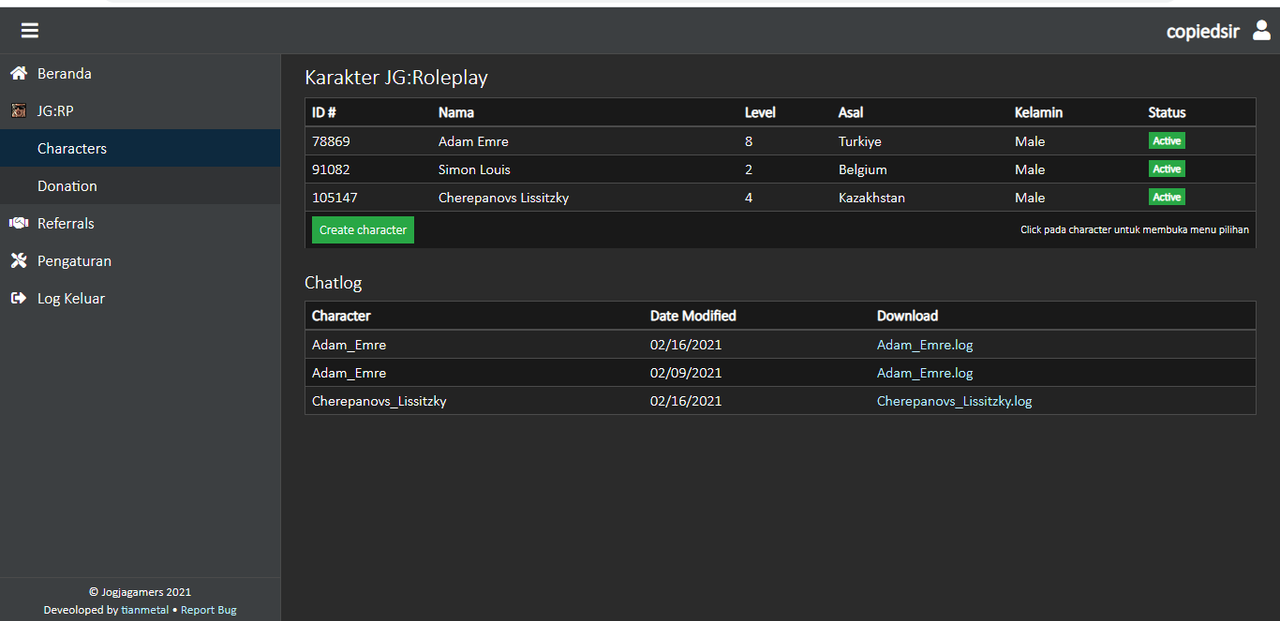Download Adam_Emre.log dated 02/09/2021
Image resolution: width=1280 pixels, height=621 pixels.
pos(925,373)
